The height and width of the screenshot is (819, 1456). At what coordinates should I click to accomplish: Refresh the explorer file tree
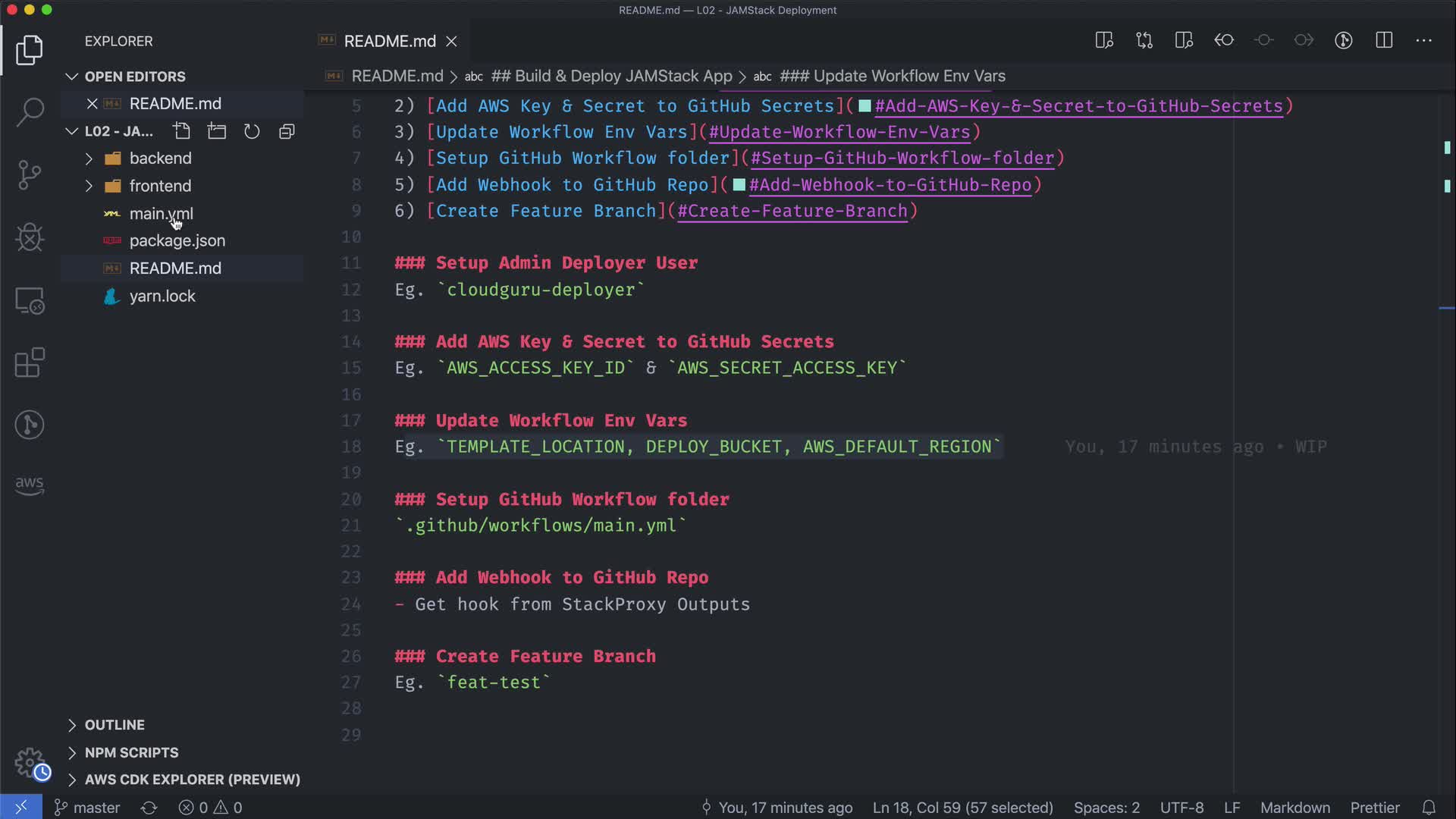[252, 131]
